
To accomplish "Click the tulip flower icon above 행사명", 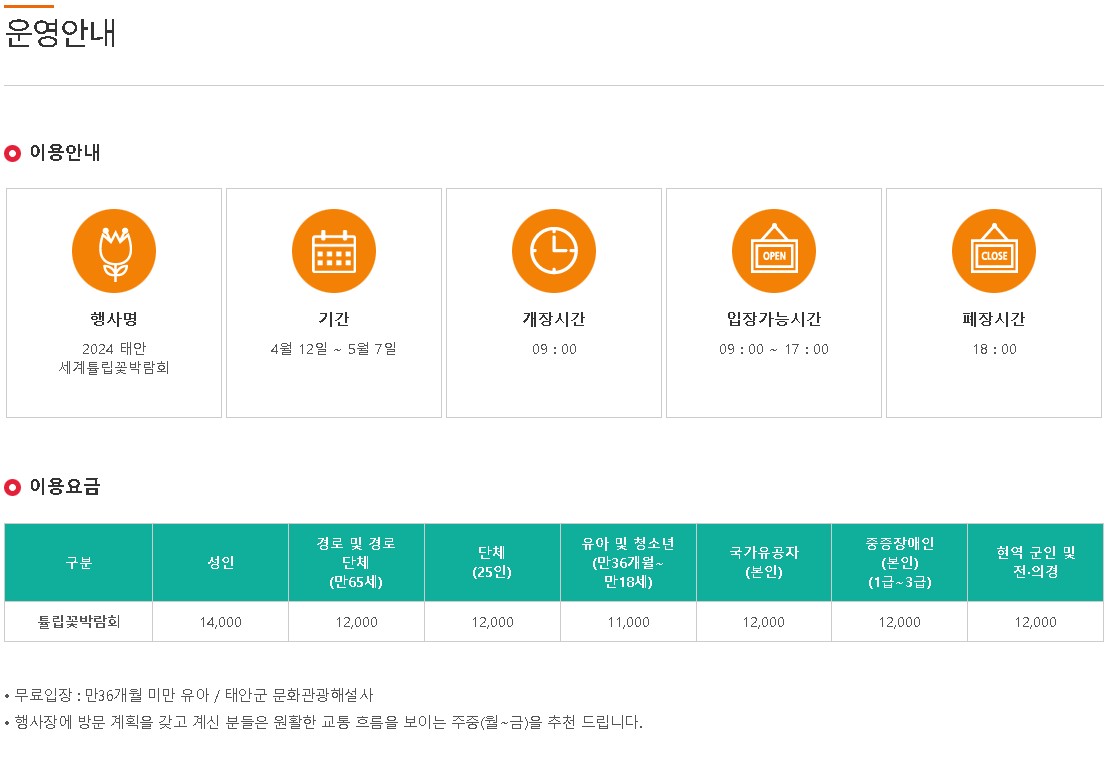I will (x=113, y=251).
